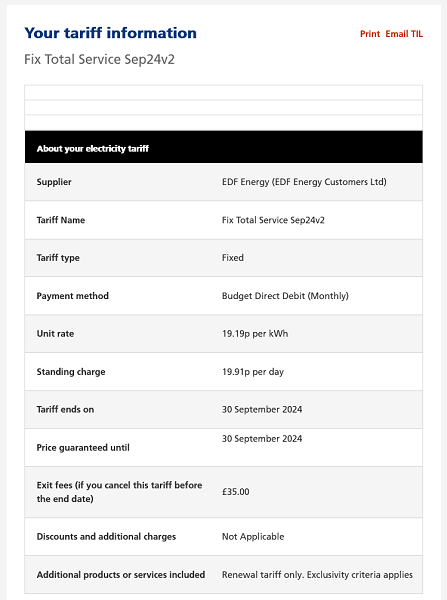
Task: Click the Payment method label
Action: point(73,296)
